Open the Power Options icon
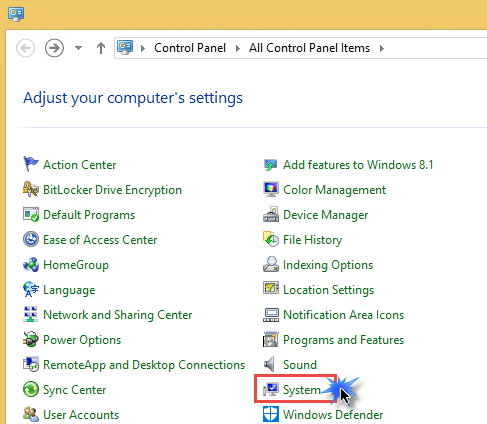The height and width of the screenshot is (424, 487). [31, 339]
